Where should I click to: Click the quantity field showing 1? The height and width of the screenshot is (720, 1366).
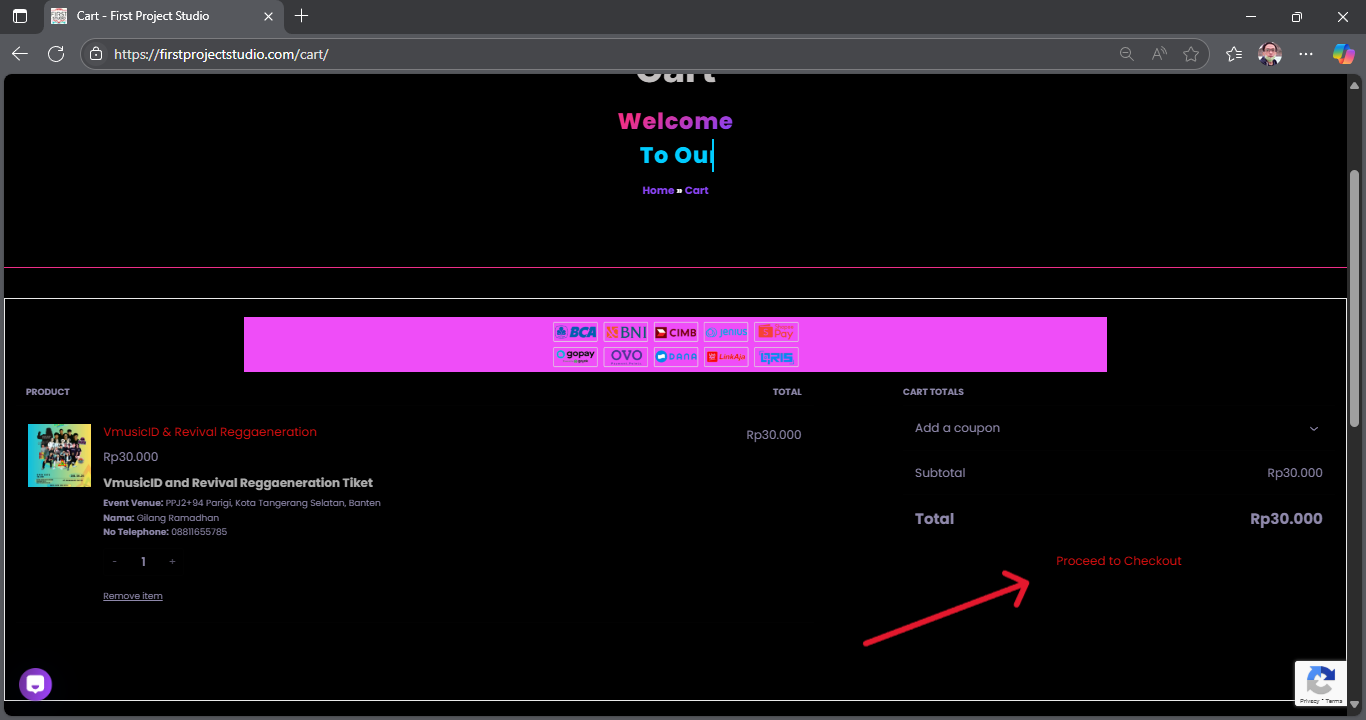(x=143, y=562)
